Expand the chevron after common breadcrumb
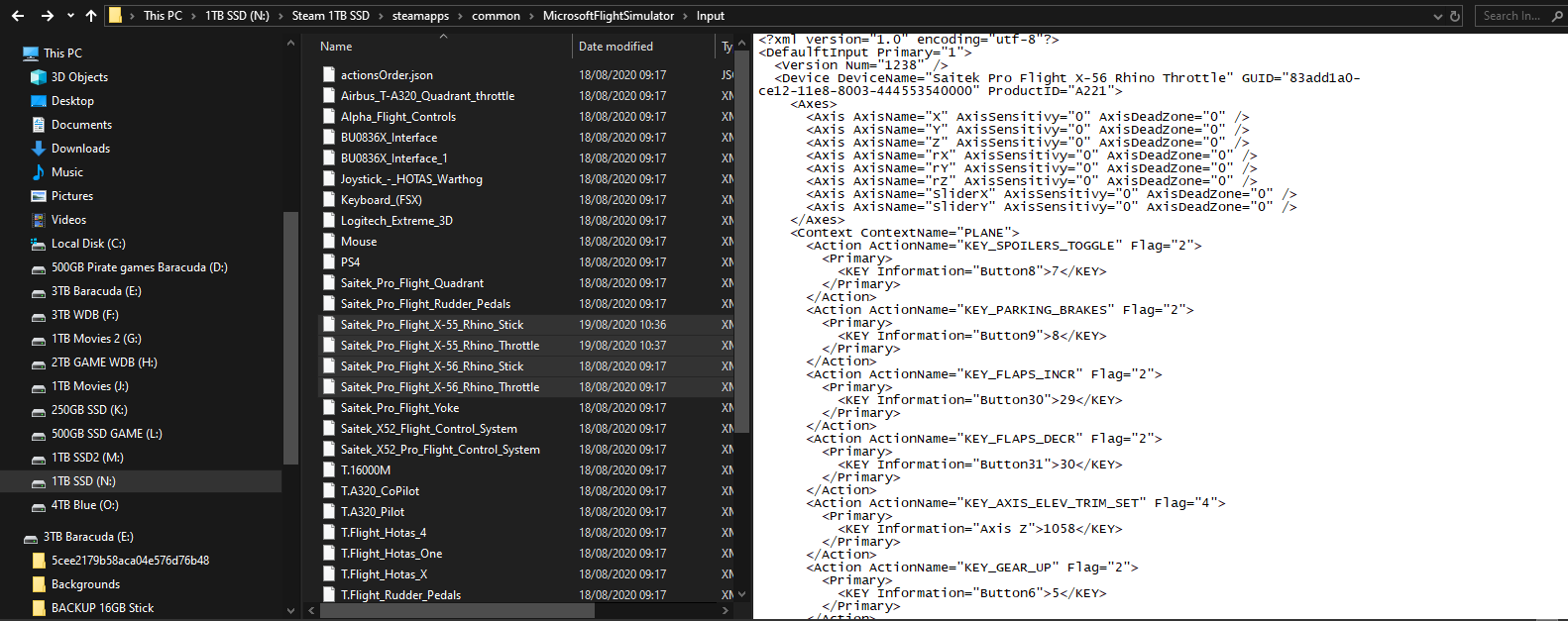 tap(531, 16)
